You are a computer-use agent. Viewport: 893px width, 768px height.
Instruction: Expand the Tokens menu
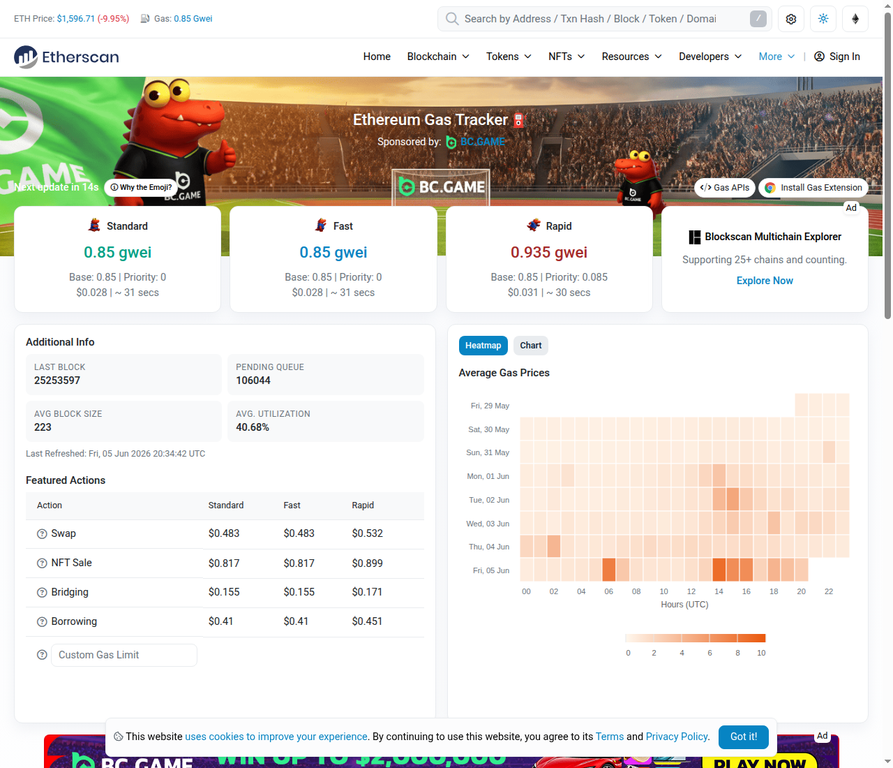click(509, 56)
